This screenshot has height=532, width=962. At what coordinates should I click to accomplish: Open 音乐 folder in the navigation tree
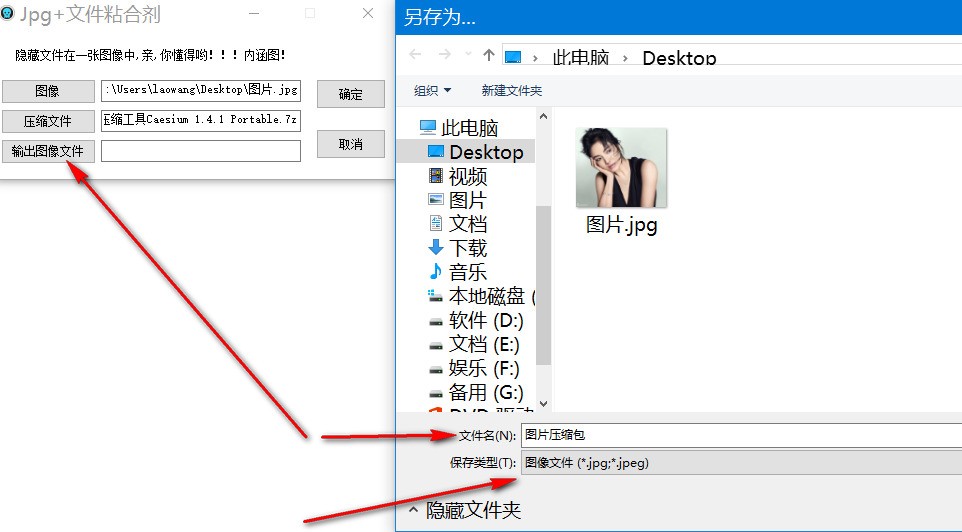click(x=468, y=272)
